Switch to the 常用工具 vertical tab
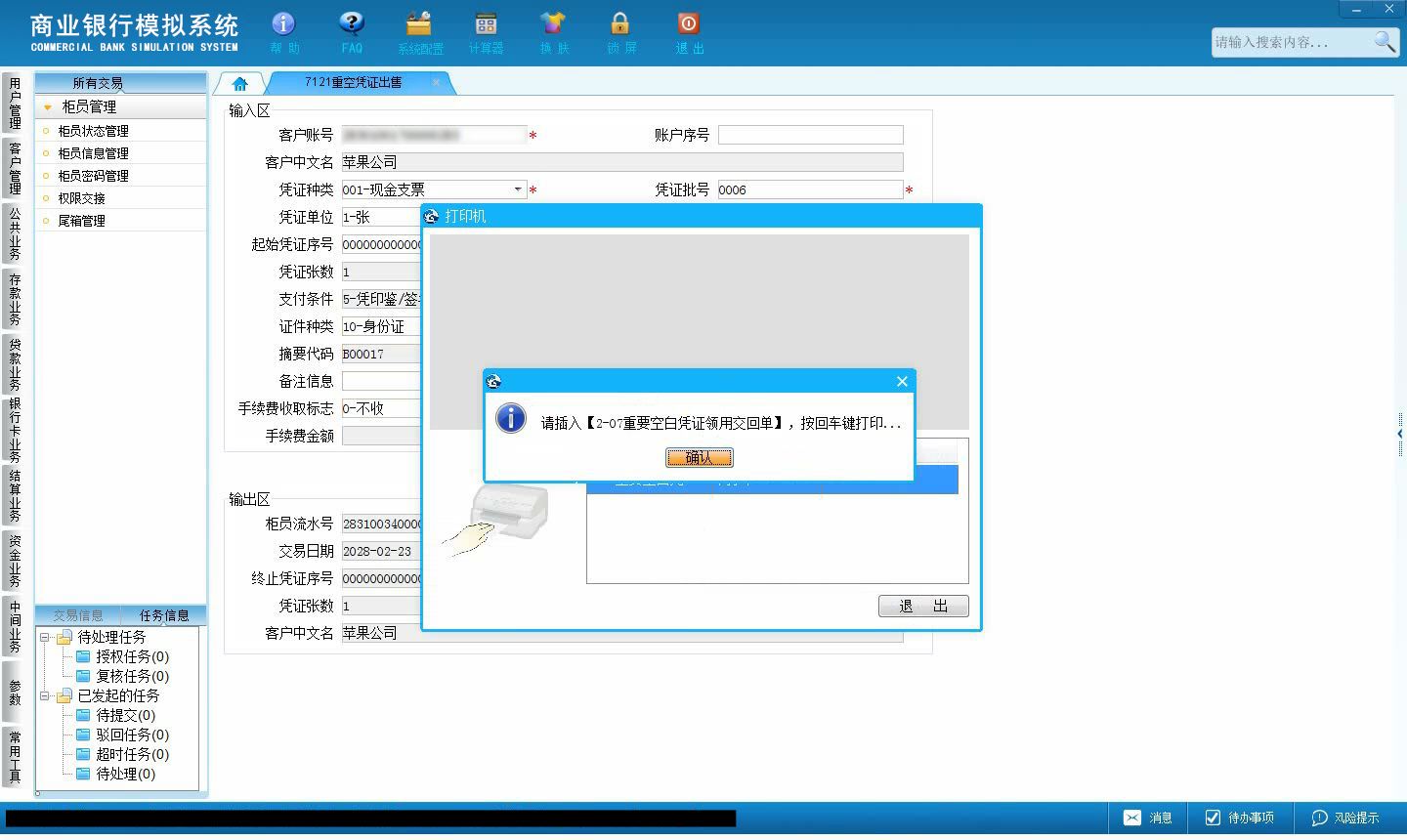 [x=15, y=756]
